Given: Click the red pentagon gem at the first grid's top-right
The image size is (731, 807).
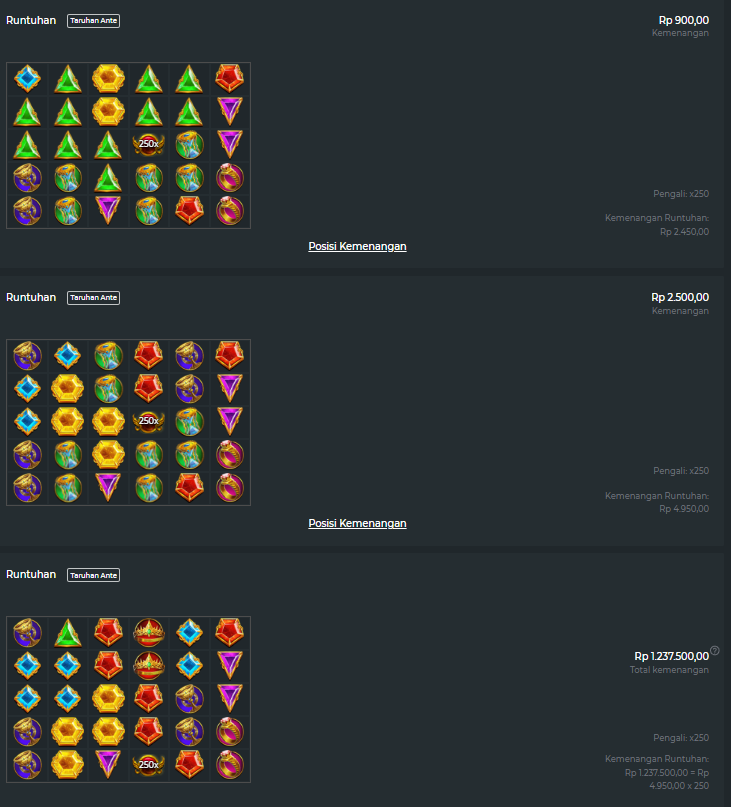Looking at the screenshot, I should (x=230, y=78).
